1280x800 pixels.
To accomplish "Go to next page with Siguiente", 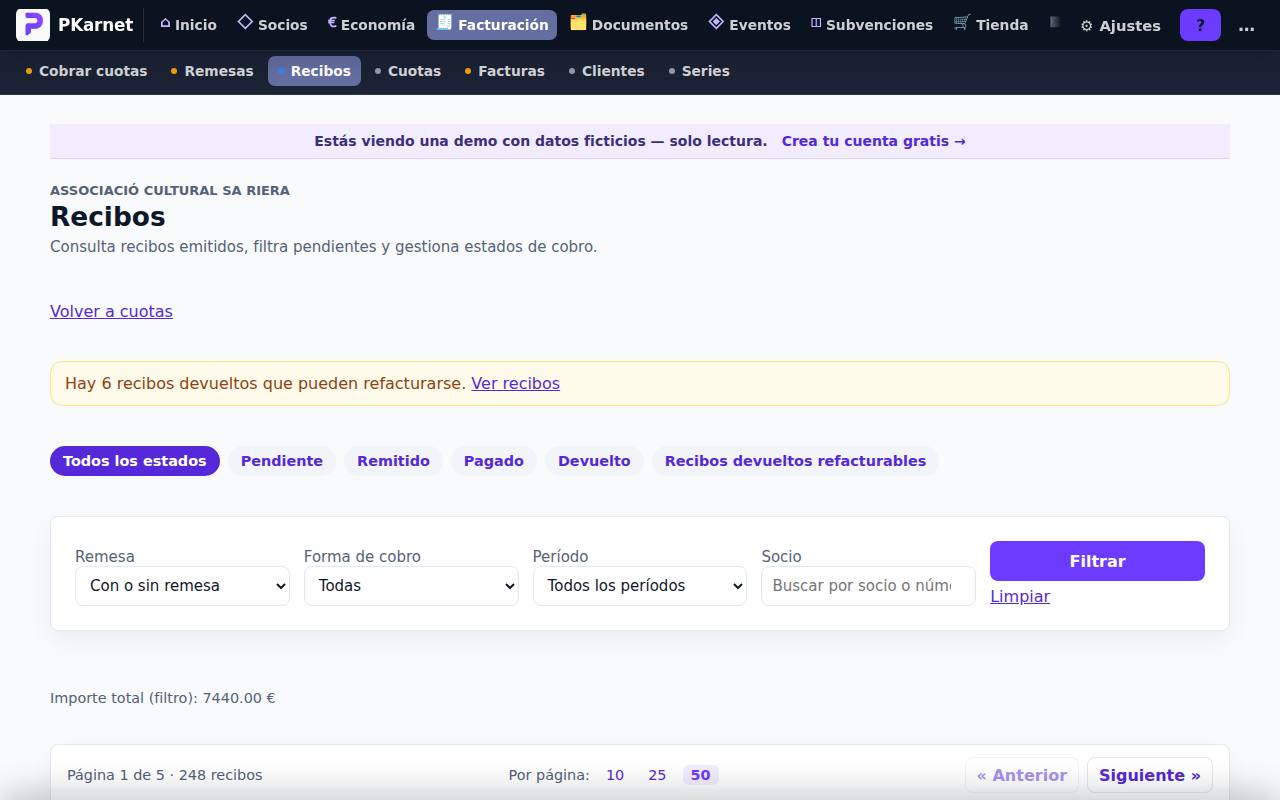I will tap(1150, 775).
